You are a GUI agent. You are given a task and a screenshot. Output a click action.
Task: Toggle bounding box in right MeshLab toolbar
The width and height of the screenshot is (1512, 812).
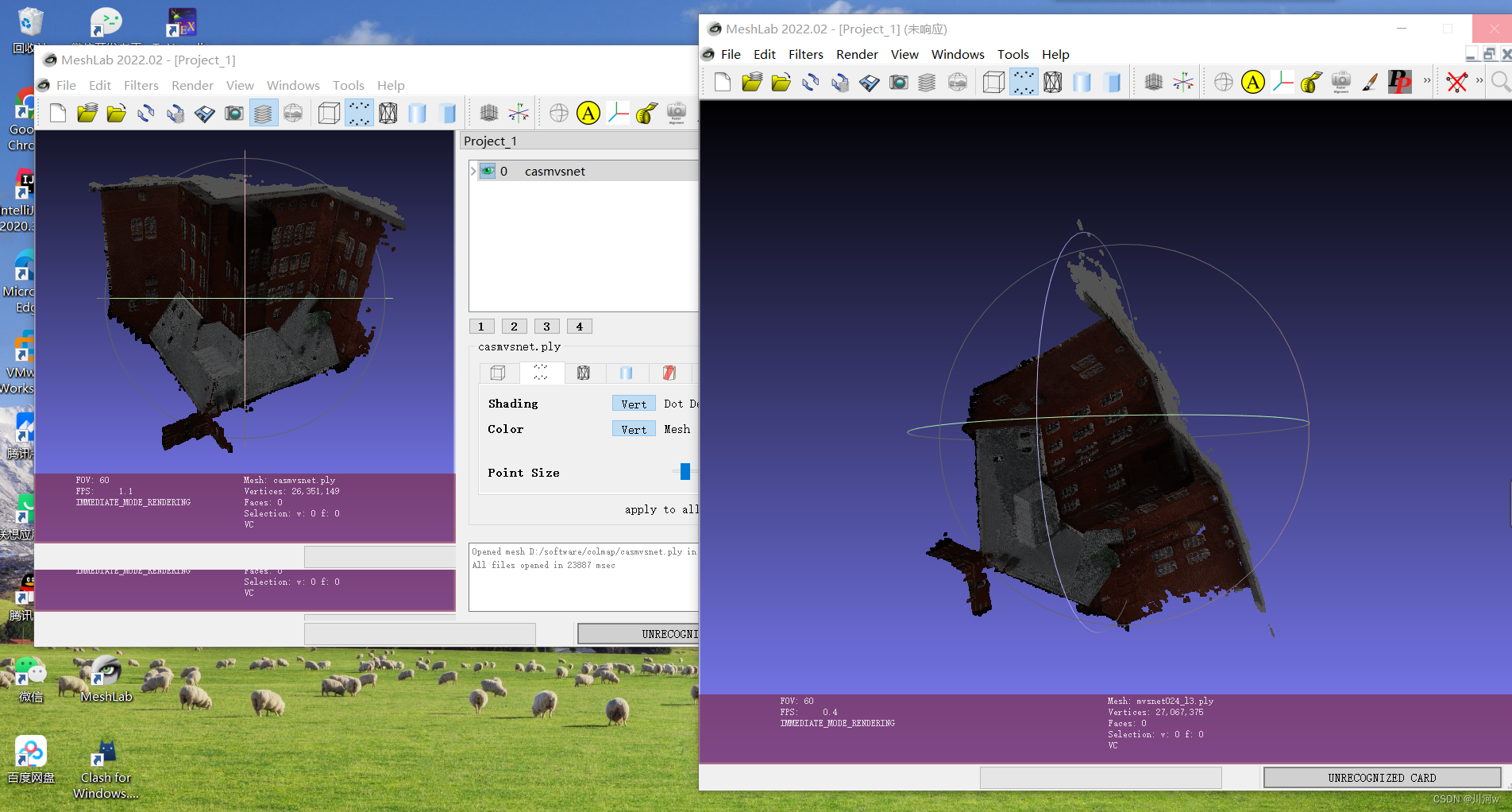tap(993, 82)
